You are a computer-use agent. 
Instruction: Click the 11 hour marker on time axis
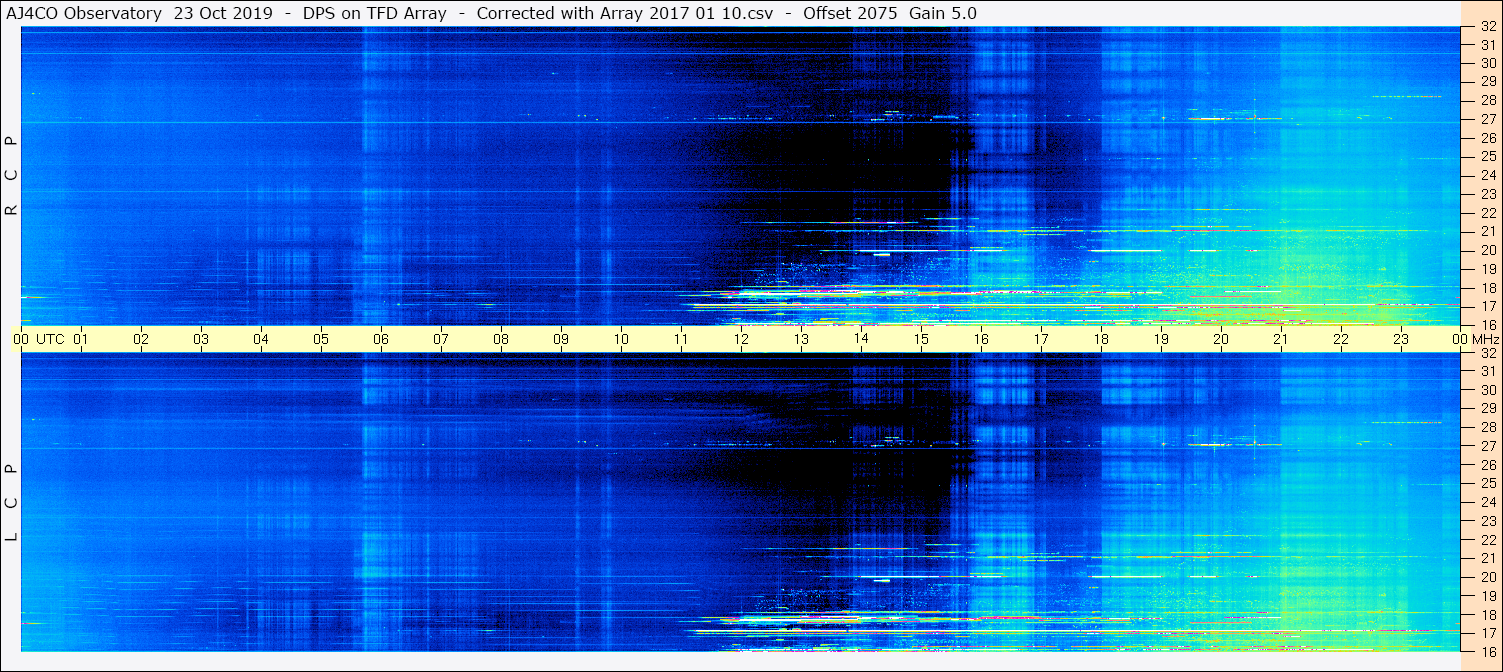point(681,339)
